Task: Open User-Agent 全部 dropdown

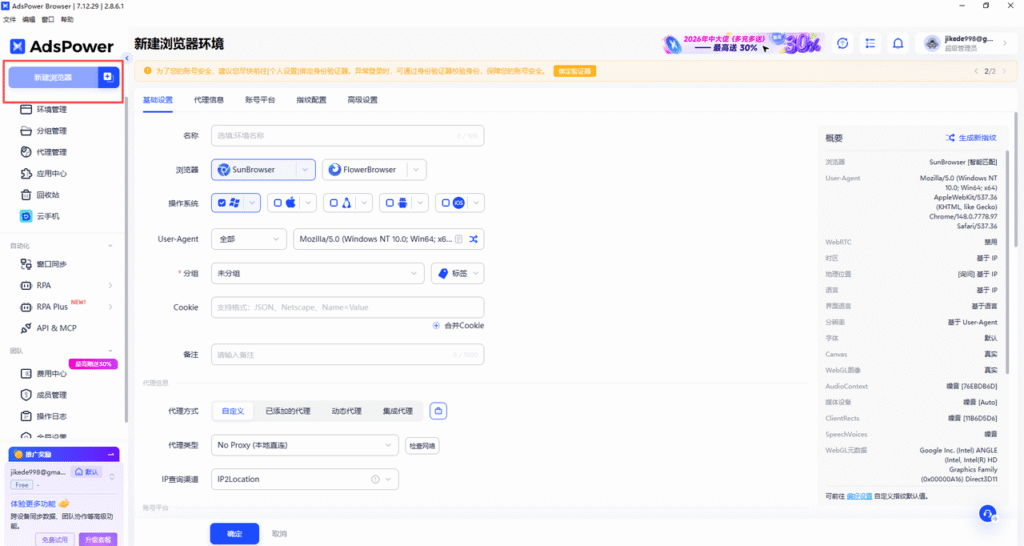Action: coord(249,239)
